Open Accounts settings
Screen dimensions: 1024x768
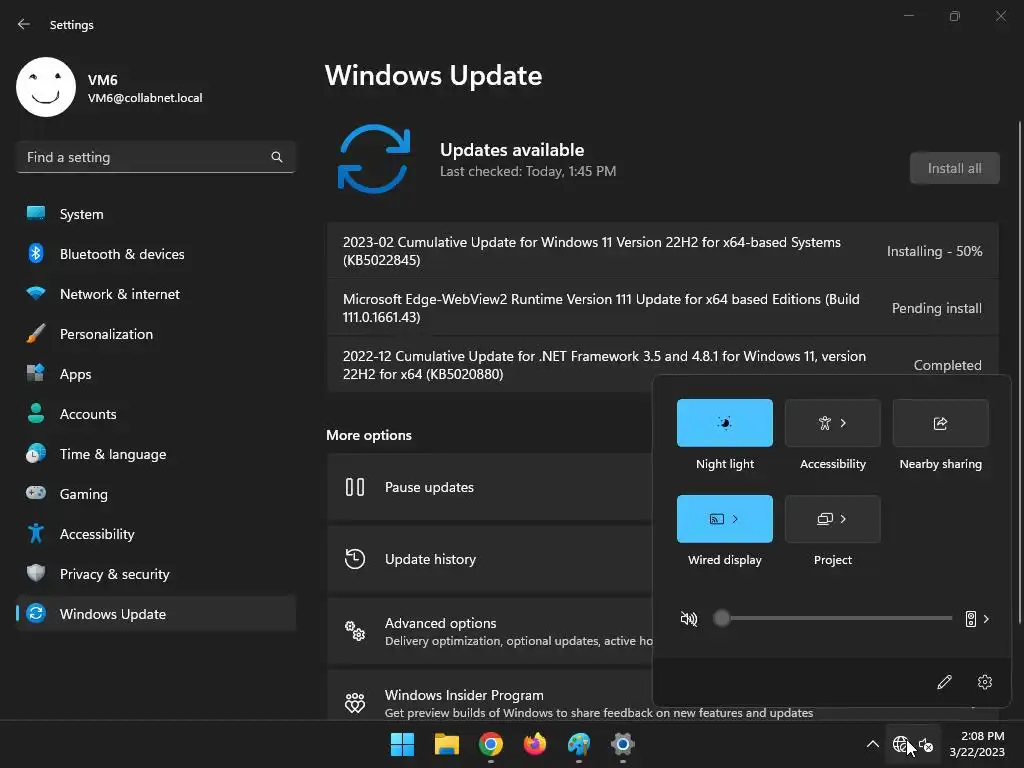click(155, 414)
